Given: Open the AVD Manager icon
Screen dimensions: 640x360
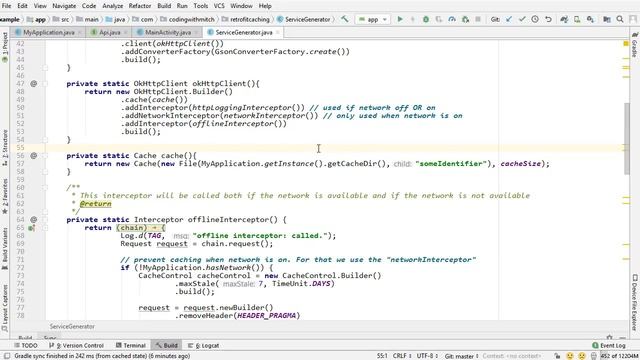Looking at the screenshot, I should pyautogui.click(x=577, y=19).
